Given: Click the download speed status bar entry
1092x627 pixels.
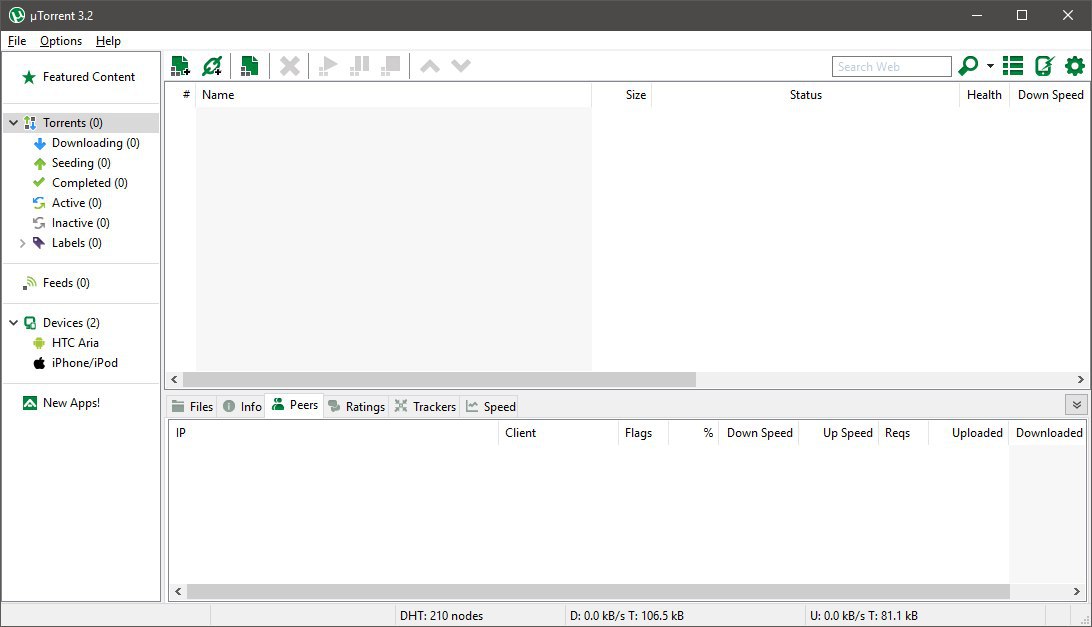Looking at the screenshot, I should coord(627,616).
